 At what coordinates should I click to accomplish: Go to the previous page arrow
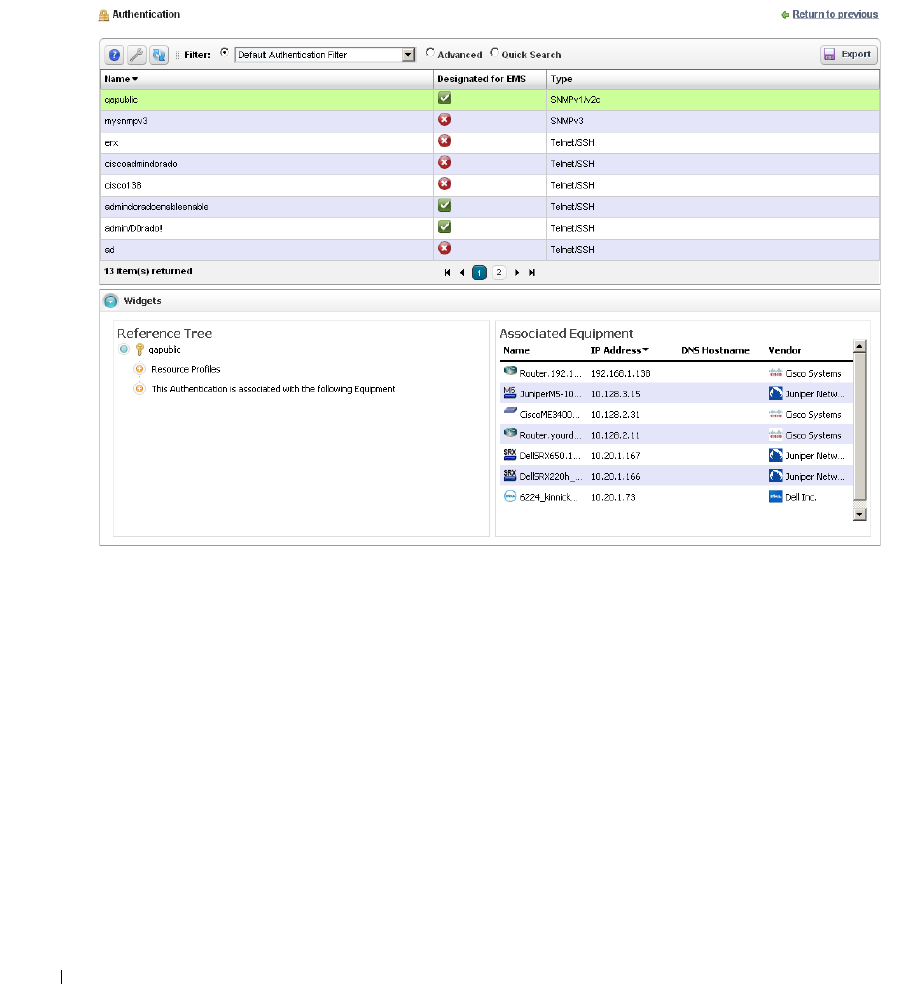click(462, 272)
